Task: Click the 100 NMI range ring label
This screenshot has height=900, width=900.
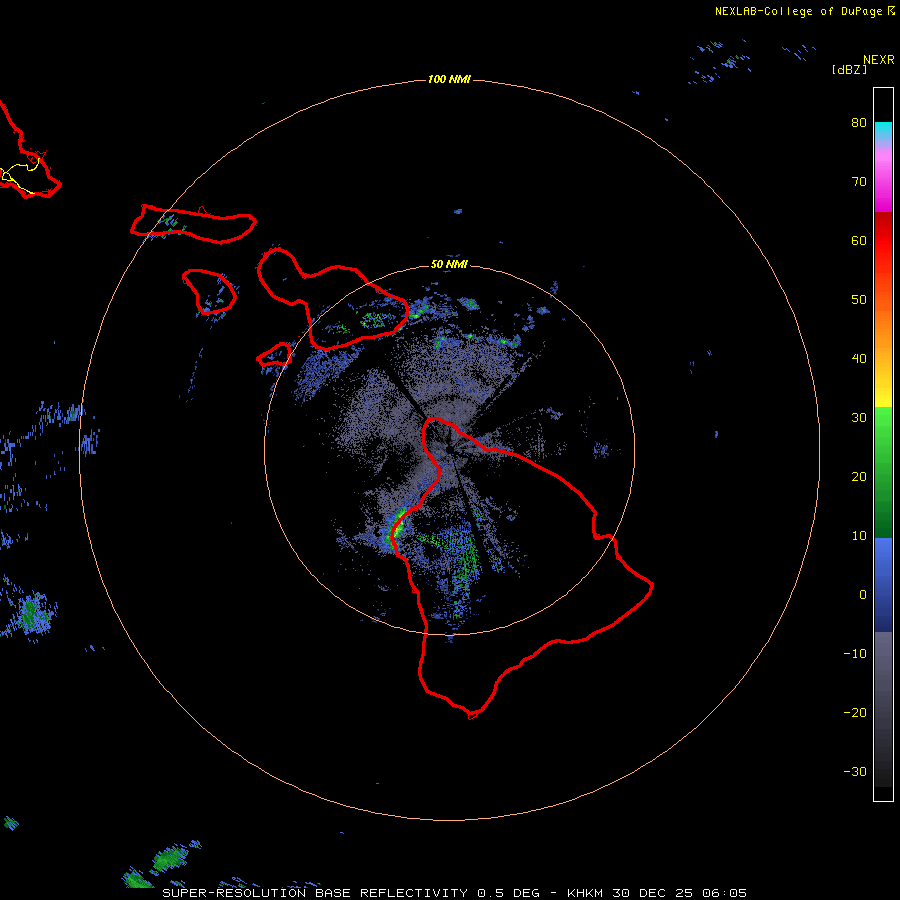Action: point(449,79)
